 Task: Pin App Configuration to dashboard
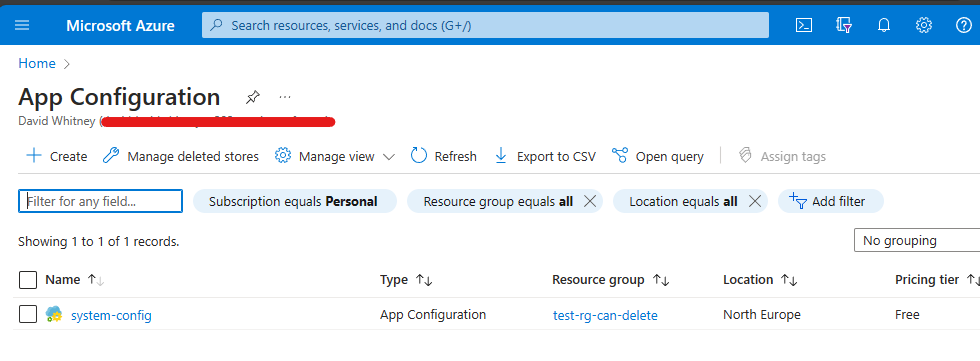click(x=252, y=97)
